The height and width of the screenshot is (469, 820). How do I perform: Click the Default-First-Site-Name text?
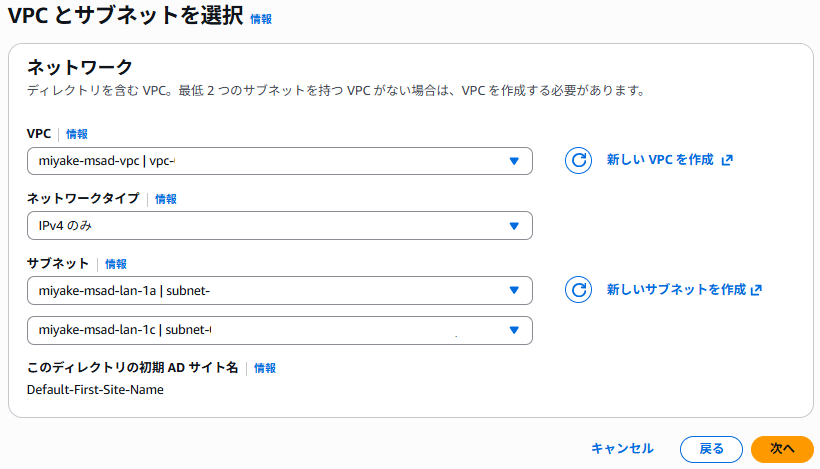coord(95,390)
